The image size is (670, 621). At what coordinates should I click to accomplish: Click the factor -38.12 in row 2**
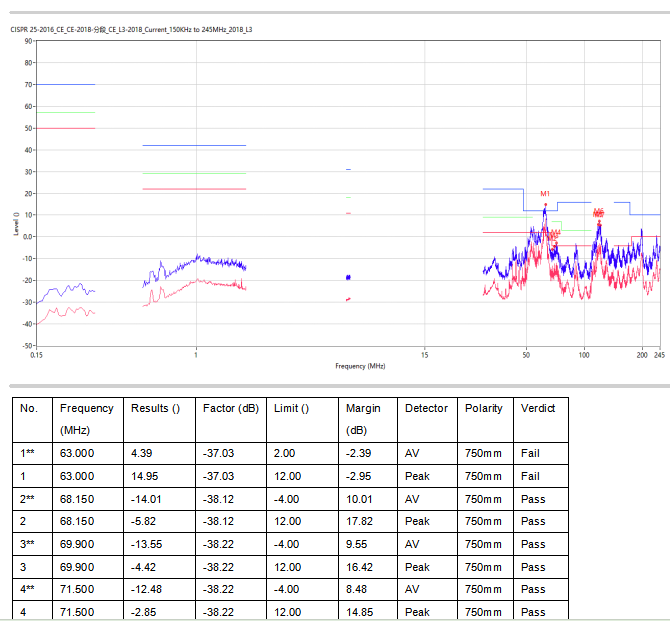218,499
